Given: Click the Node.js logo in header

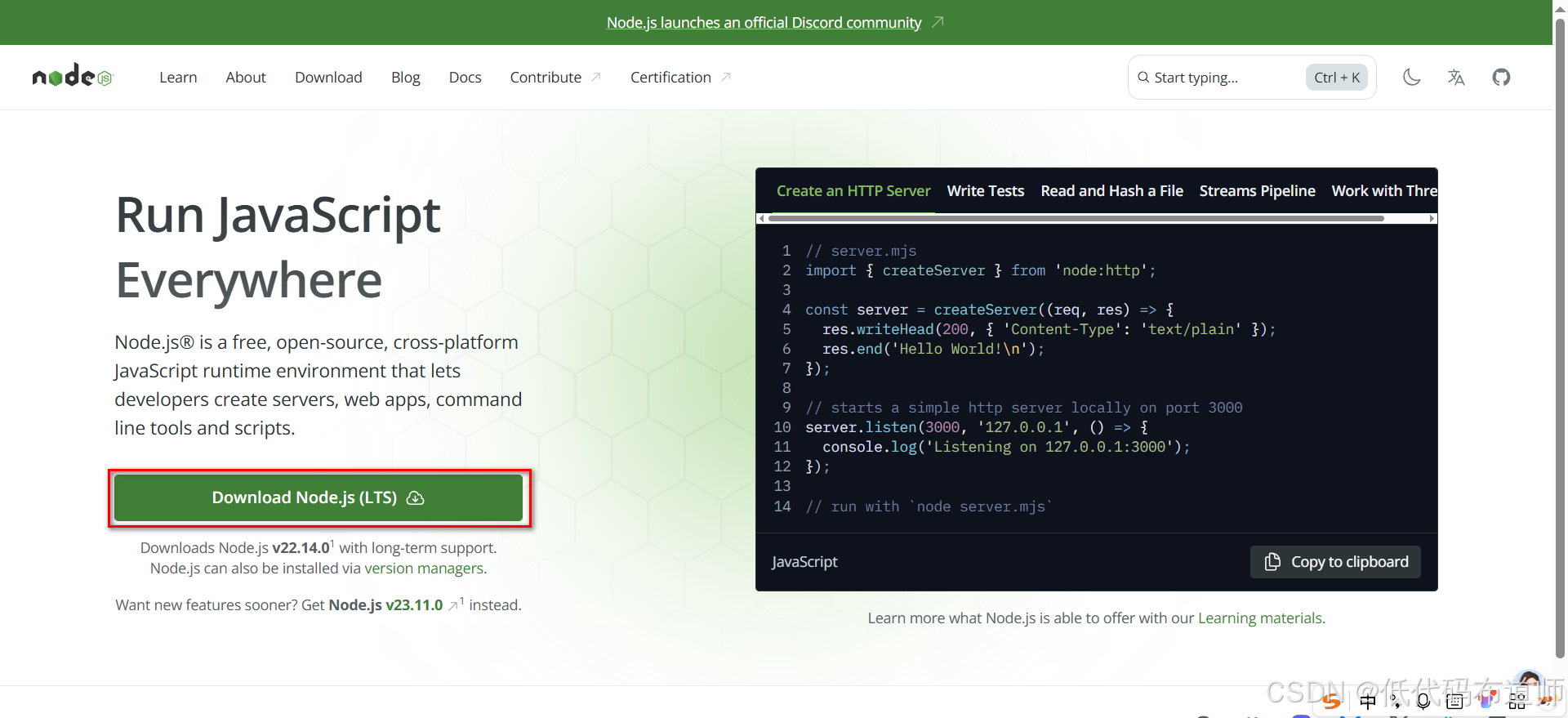Looking at the screenshot, I should (x=73, y=76).
